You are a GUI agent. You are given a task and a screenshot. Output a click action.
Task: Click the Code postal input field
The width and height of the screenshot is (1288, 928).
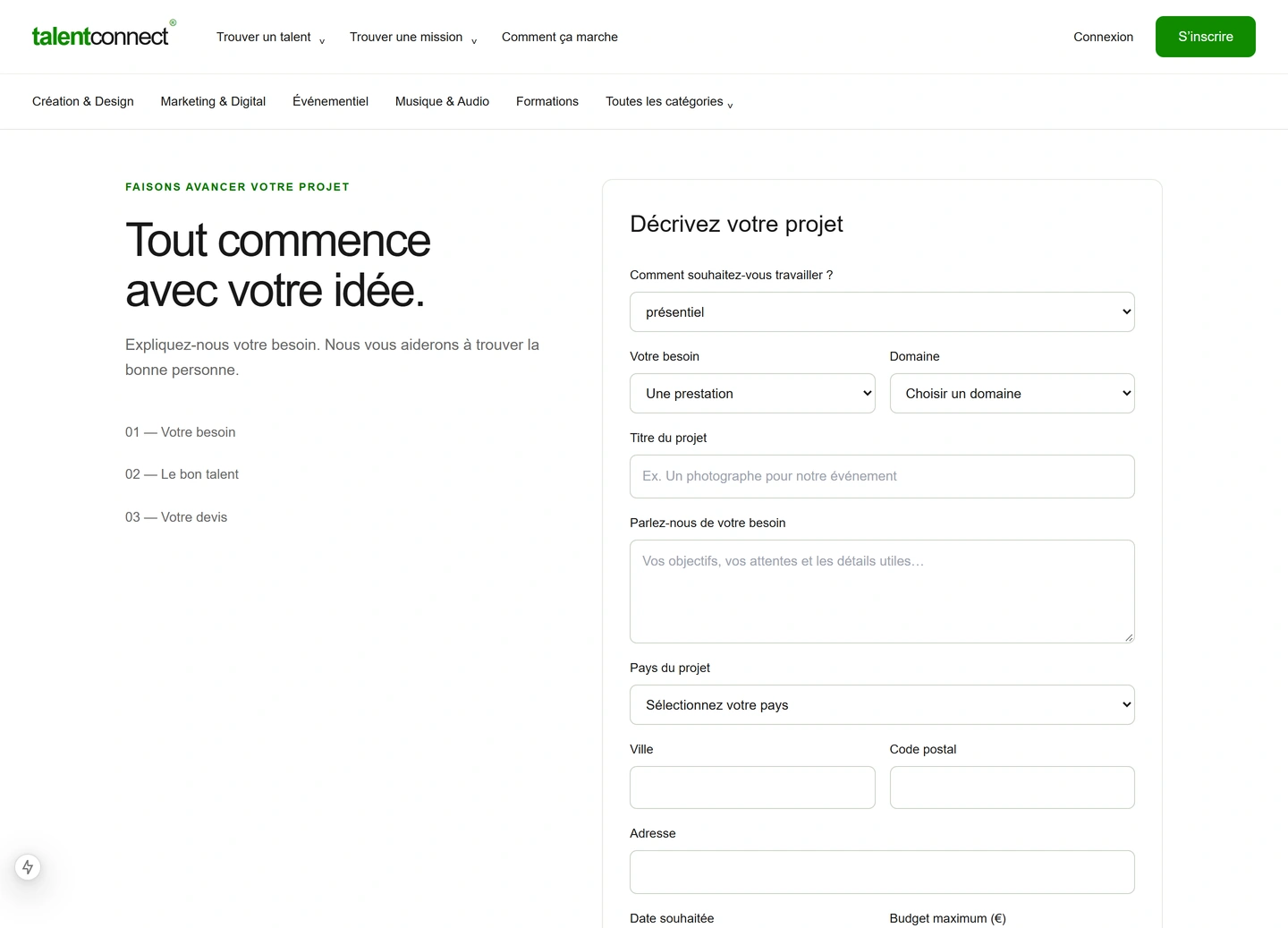(x=1013, y=788)
